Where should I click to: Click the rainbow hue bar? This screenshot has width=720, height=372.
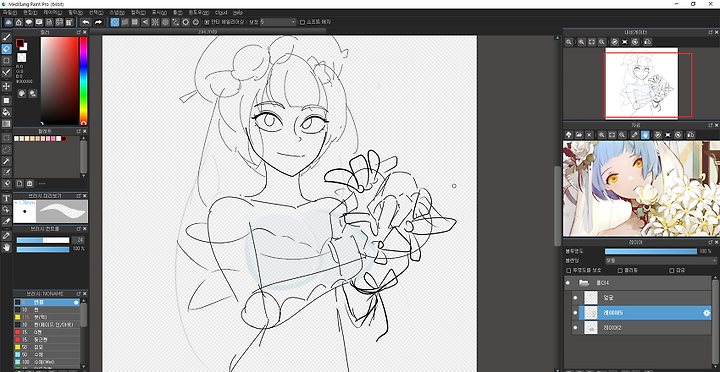click(84, 80)
